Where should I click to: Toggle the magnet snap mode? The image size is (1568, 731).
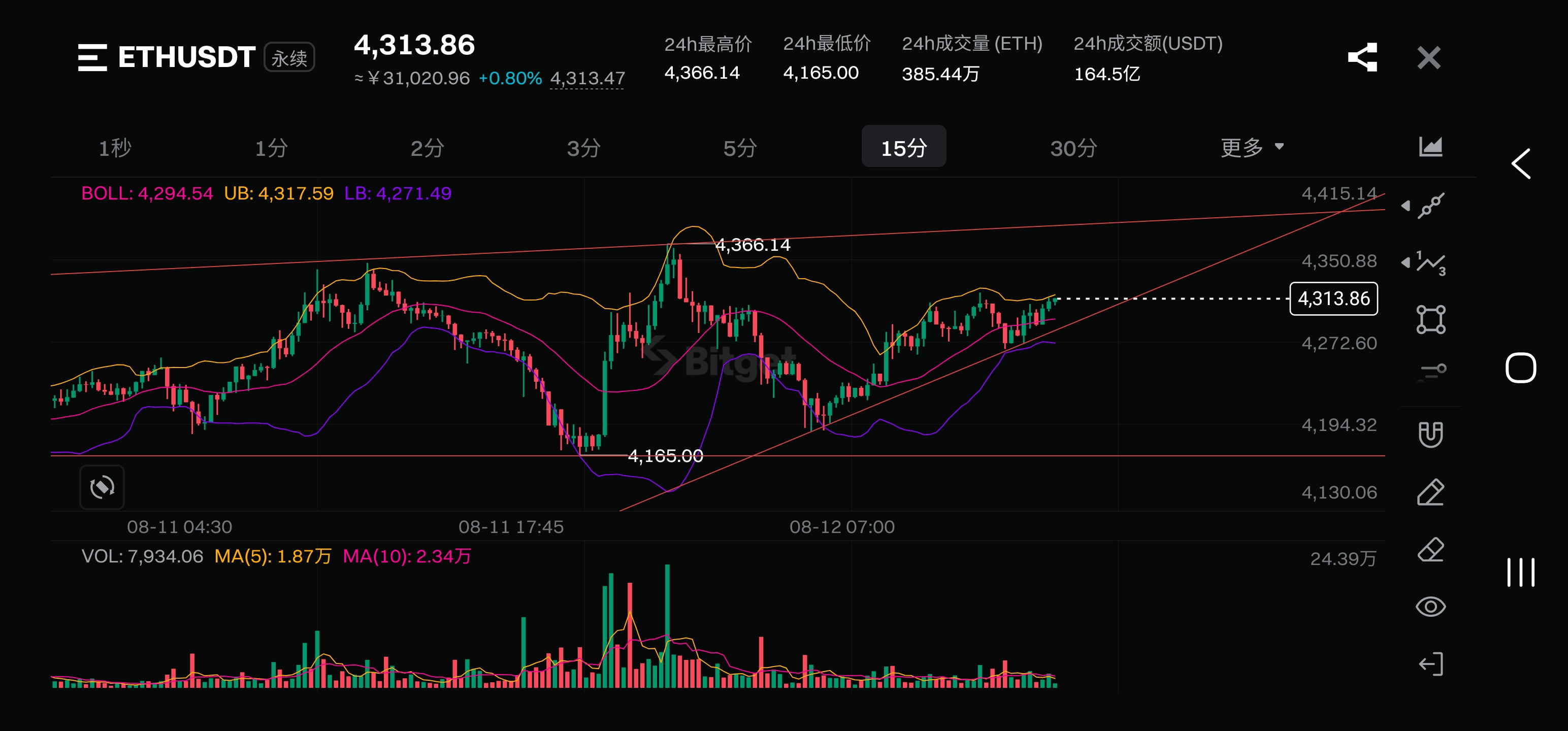(1430, 435)
